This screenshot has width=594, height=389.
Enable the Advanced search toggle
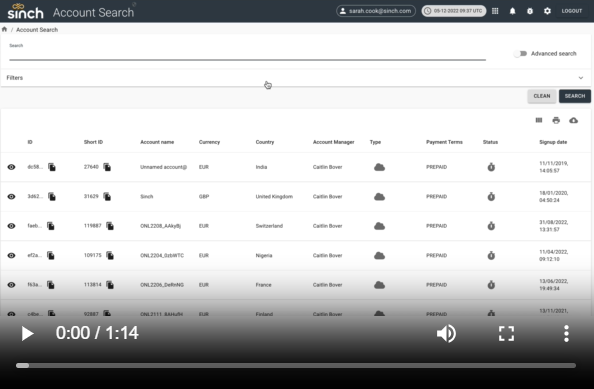click(x=521, y=53)
